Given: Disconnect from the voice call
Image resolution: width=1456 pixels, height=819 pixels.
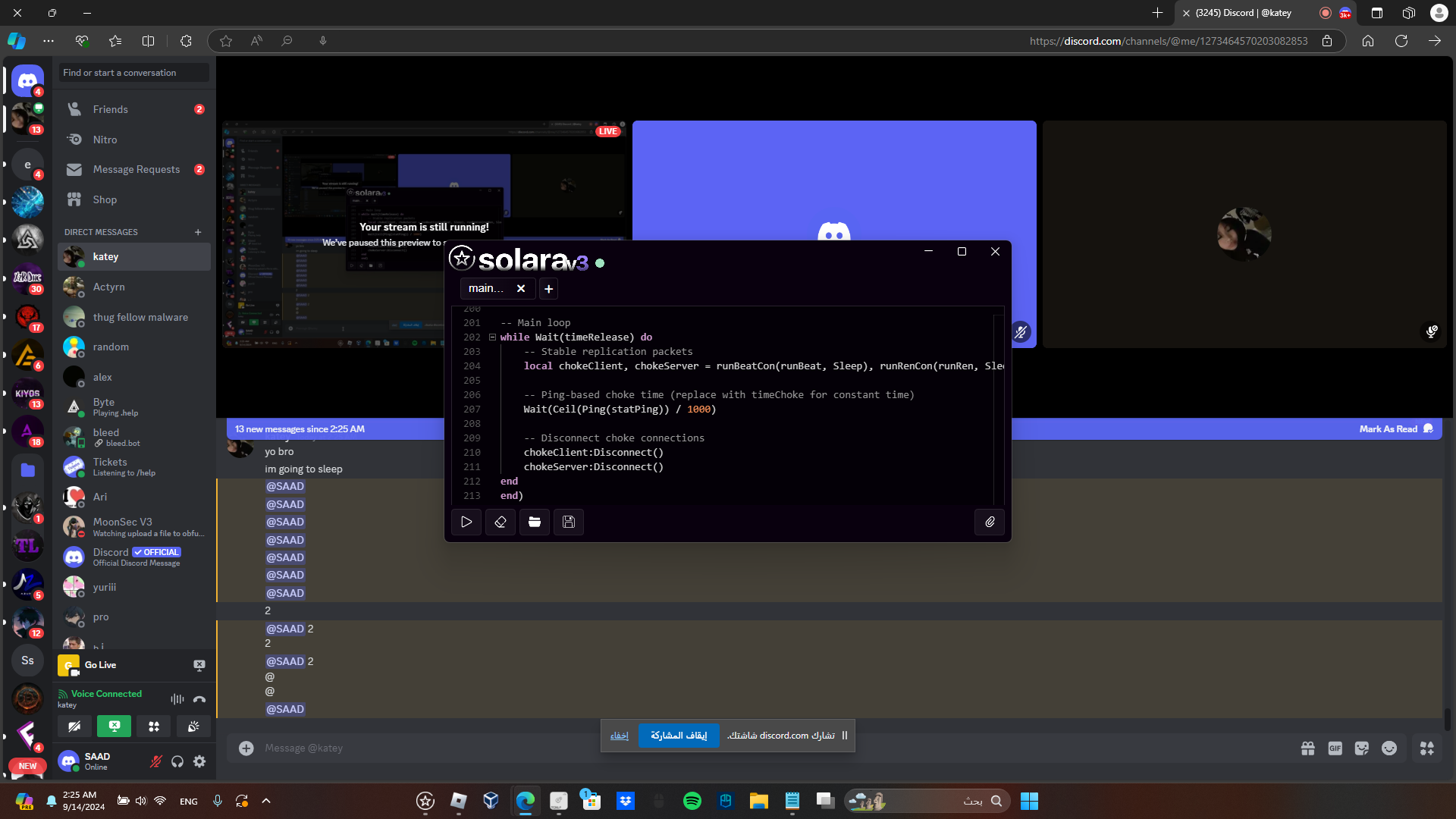Looking at the screenshot, I should click(199, 699).
